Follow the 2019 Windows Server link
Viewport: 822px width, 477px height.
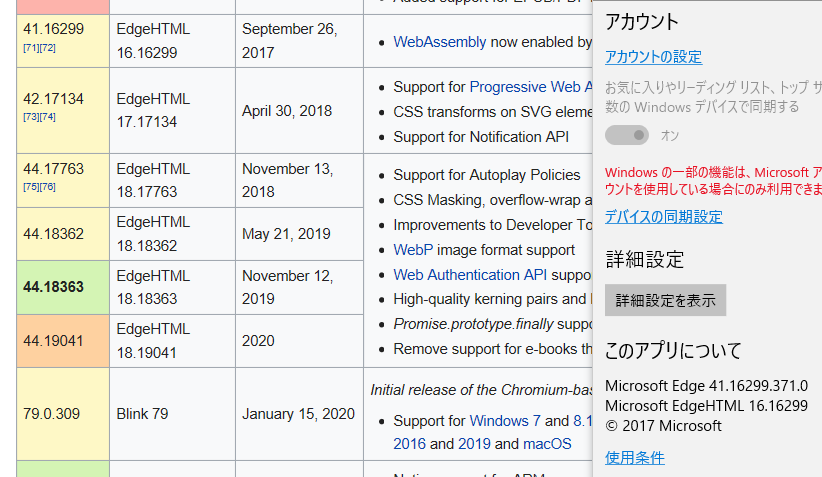474,444
